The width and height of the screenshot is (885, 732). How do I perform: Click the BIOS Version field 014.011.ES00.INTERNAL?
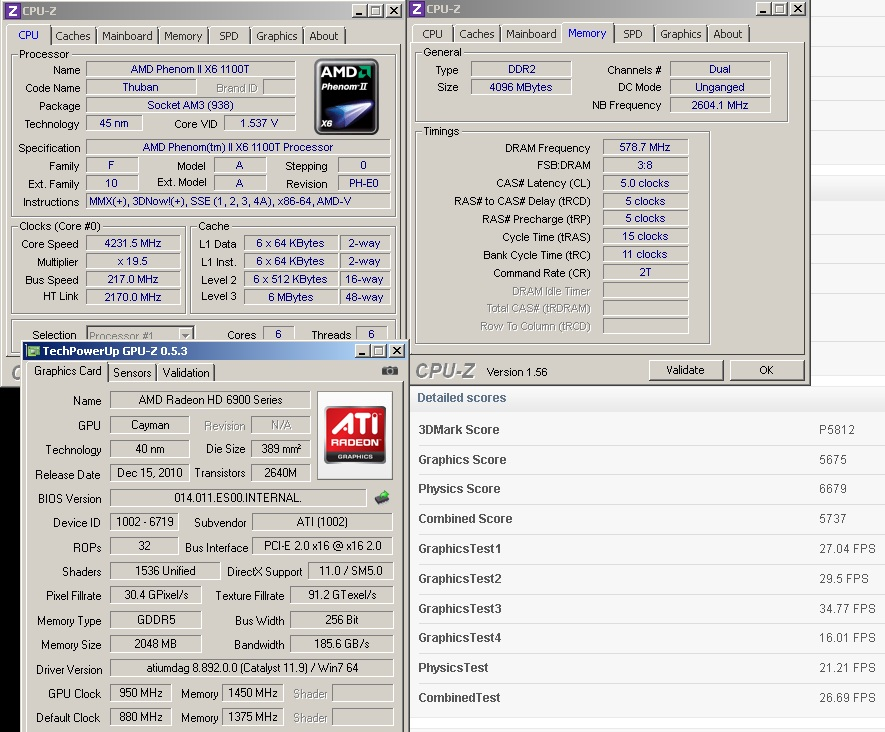[238, 498]
